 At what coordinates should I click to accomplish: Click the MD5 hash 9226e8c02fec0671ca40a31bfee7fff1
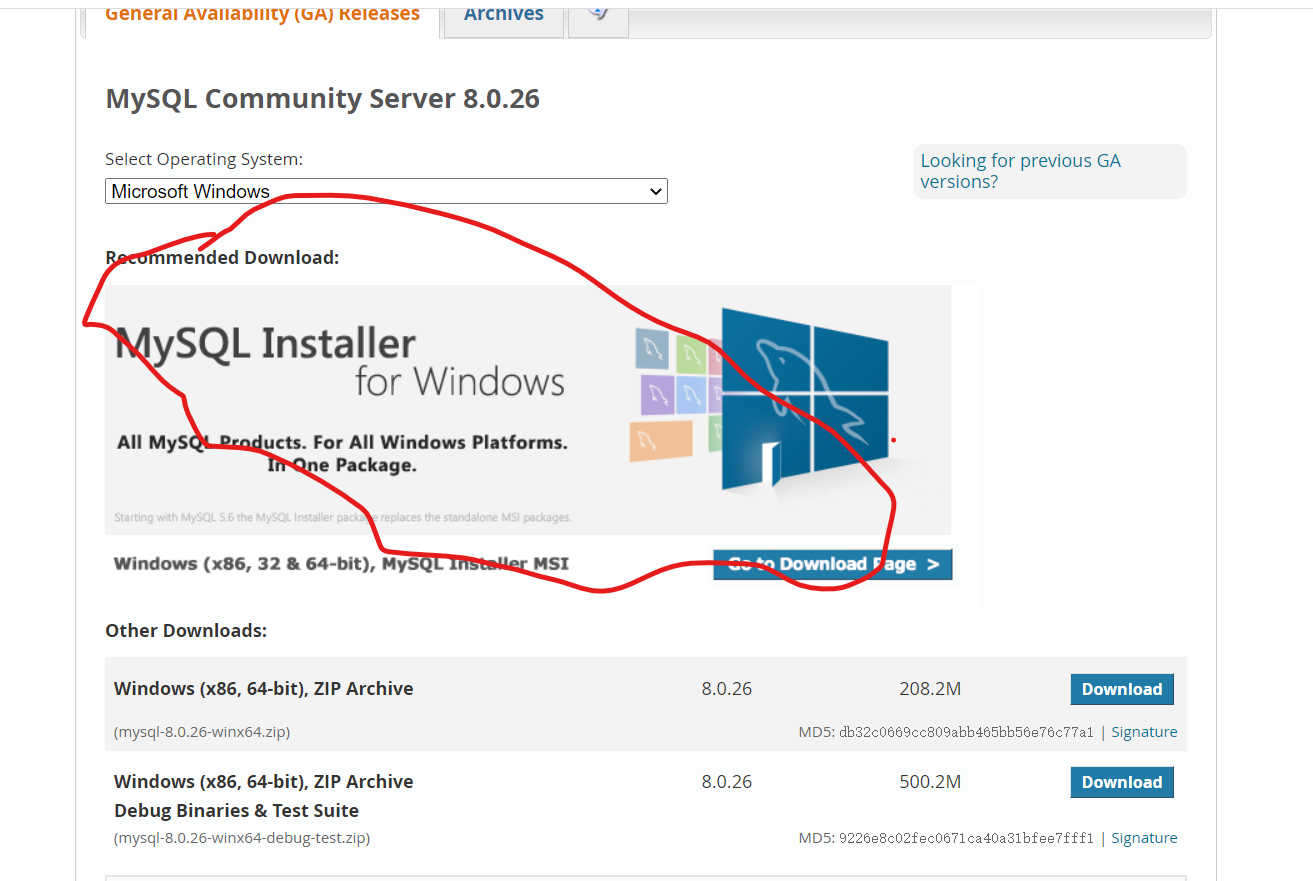point(966,838)
